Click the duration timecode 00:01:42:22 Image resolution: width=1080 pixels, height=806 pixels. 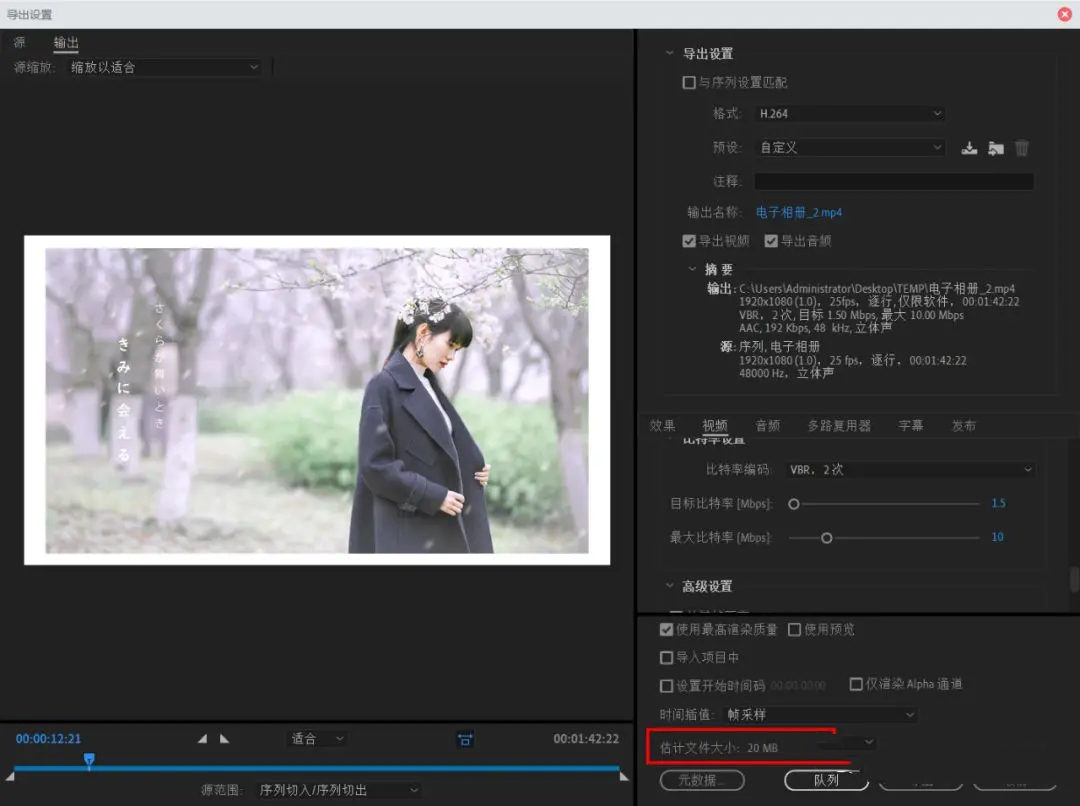586,738
